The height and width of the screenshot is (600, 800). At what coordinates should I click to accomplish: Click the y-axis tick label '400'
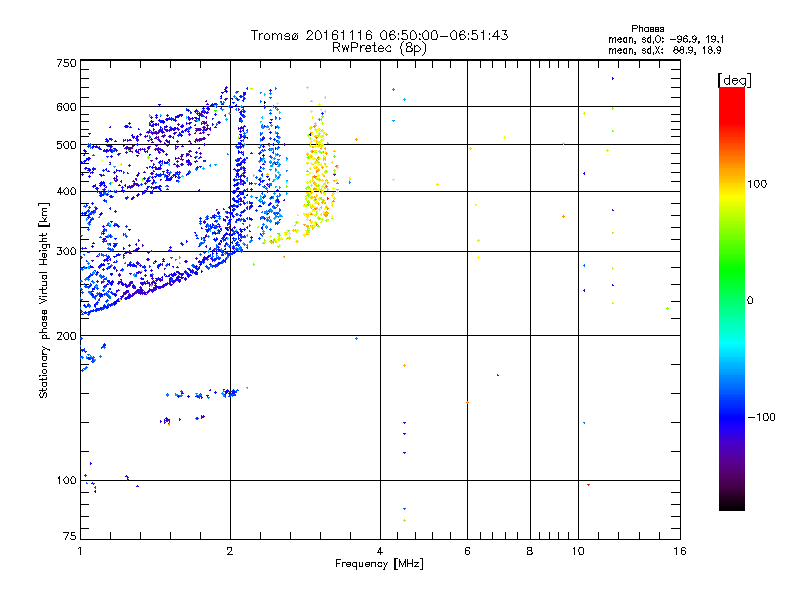click(66, 192)
